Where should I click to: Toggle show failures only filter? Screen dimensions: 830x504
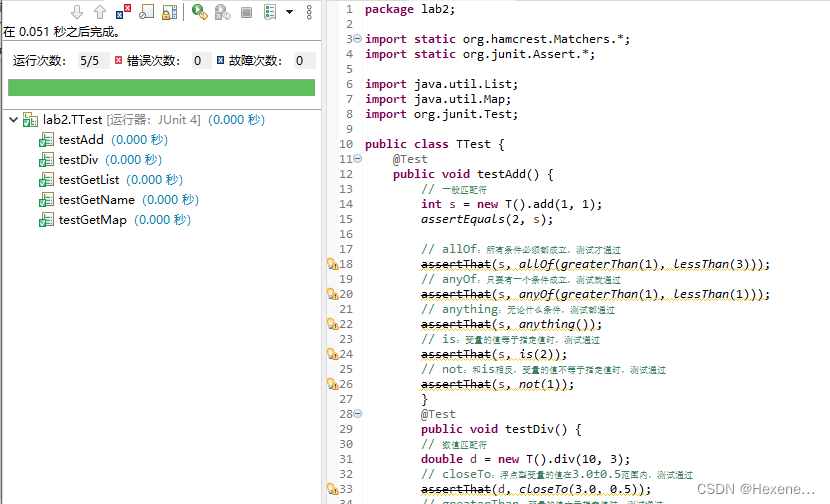[123, 12]
